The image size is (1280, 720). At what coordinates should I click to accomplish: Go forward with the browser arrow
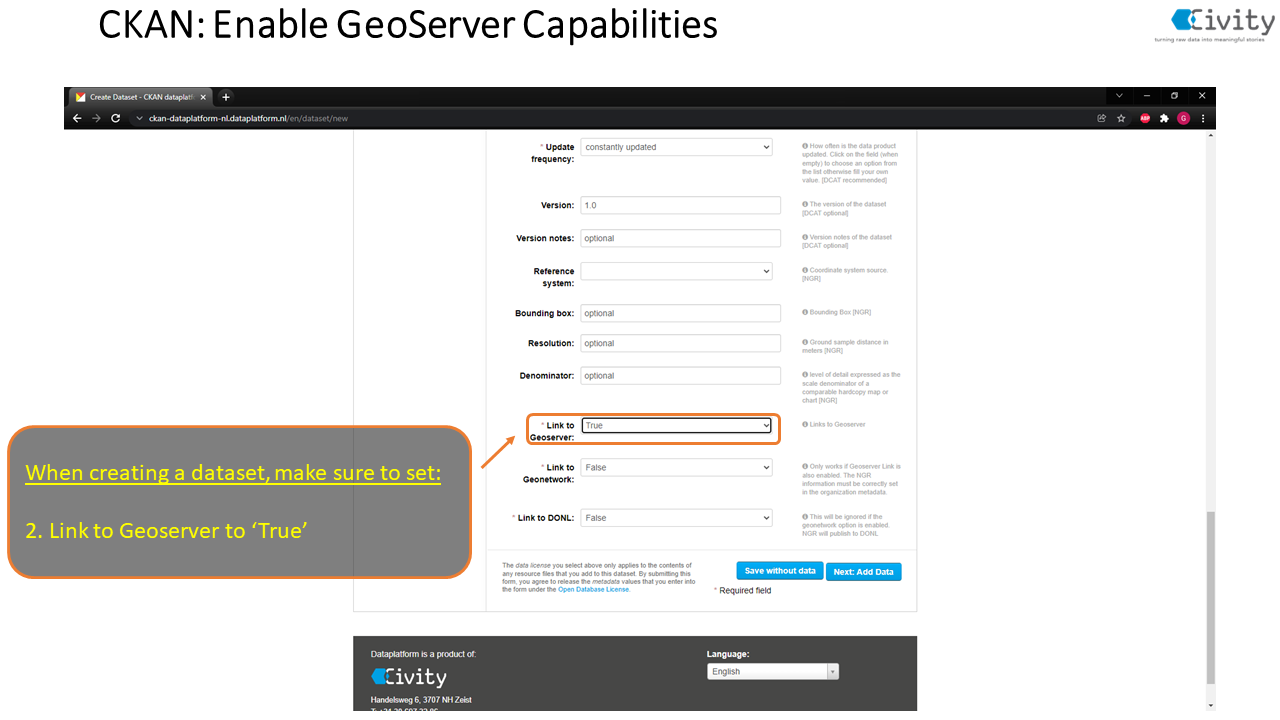96,118
